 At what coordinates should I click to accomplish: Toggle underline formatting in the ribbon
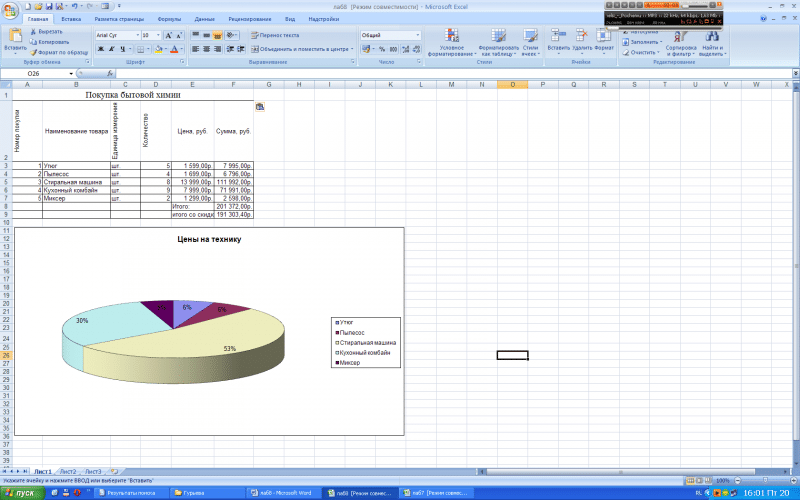[x=122, y=49]
